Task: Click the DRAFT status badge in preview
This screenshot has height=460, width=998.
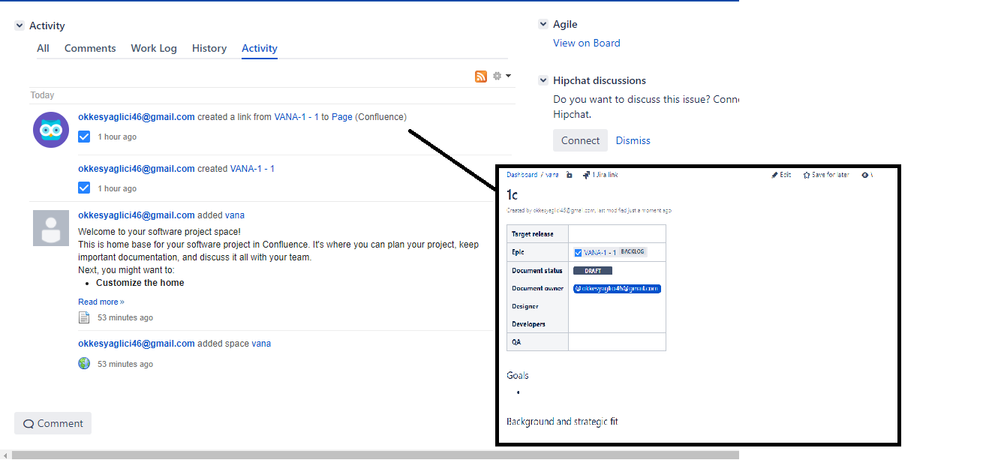Action: click(x=593, y=270)
